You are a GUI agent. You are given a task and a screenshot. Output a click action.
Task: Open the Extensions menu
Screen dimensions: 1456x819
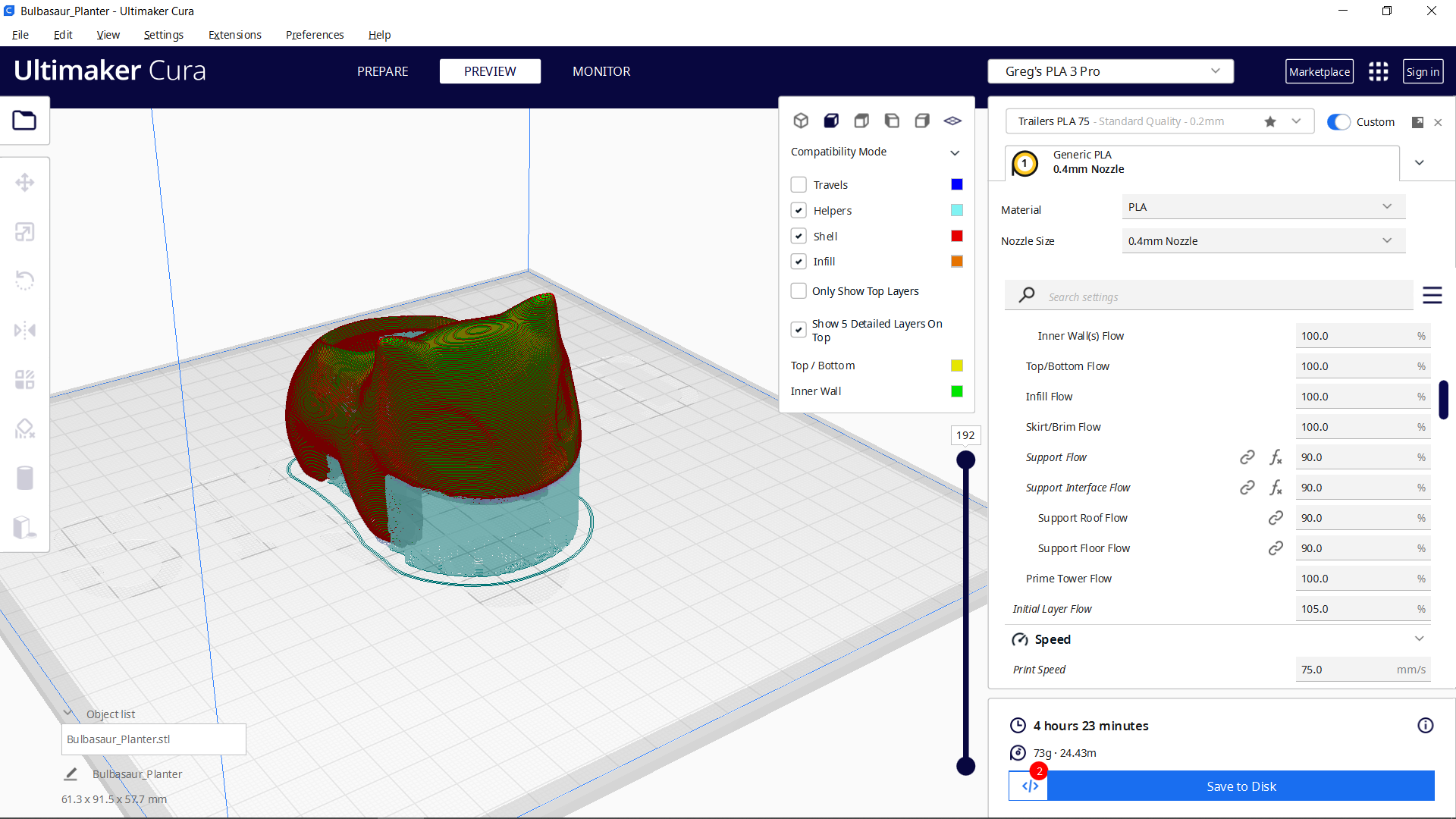[x=234, y=35]
